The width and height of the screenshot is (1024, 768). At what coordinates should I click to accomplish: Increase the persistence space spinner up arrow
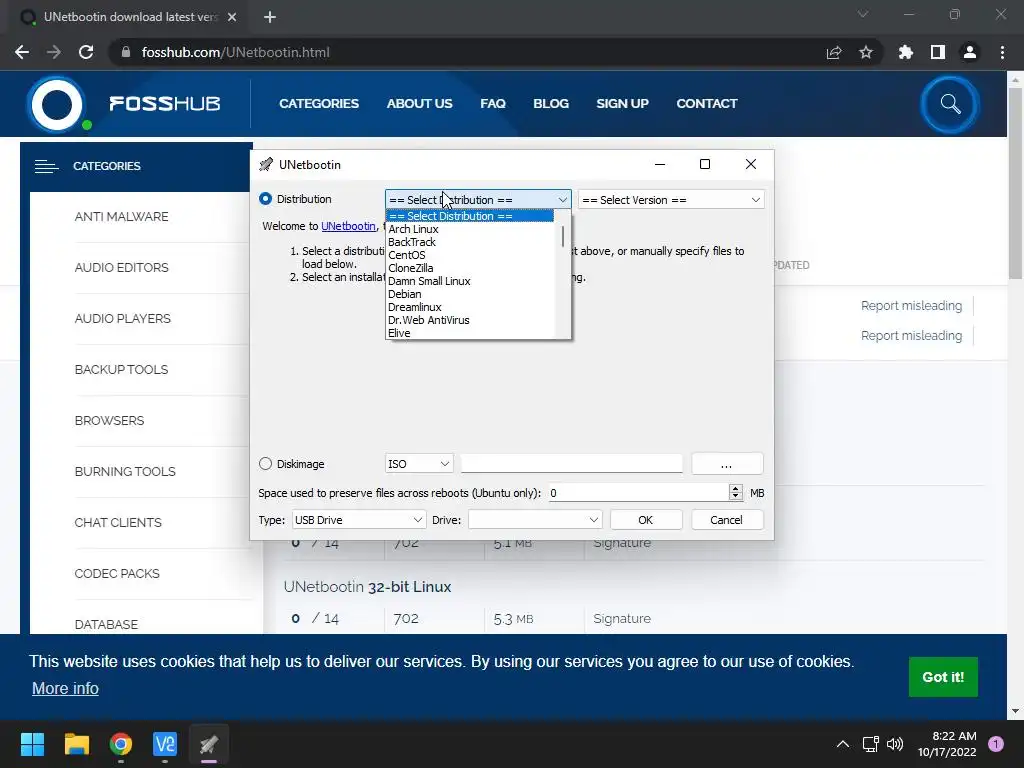point(735,488)
